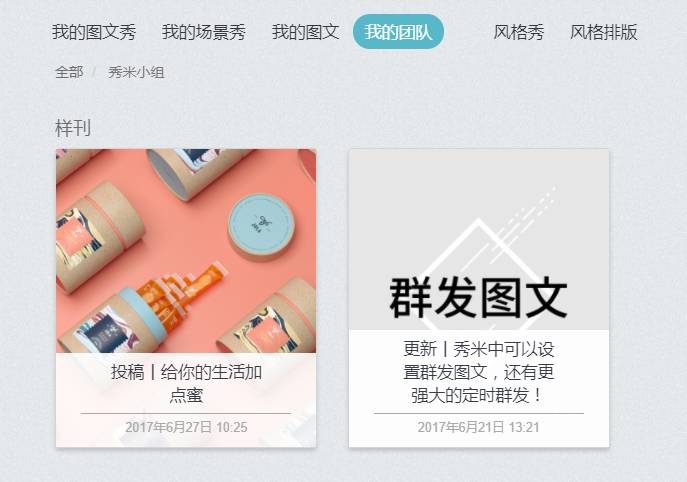The width and height of the screenshot is (687, 482).
Task: Click the date 2017年6月27日 10:25
Action: point(186,427)
